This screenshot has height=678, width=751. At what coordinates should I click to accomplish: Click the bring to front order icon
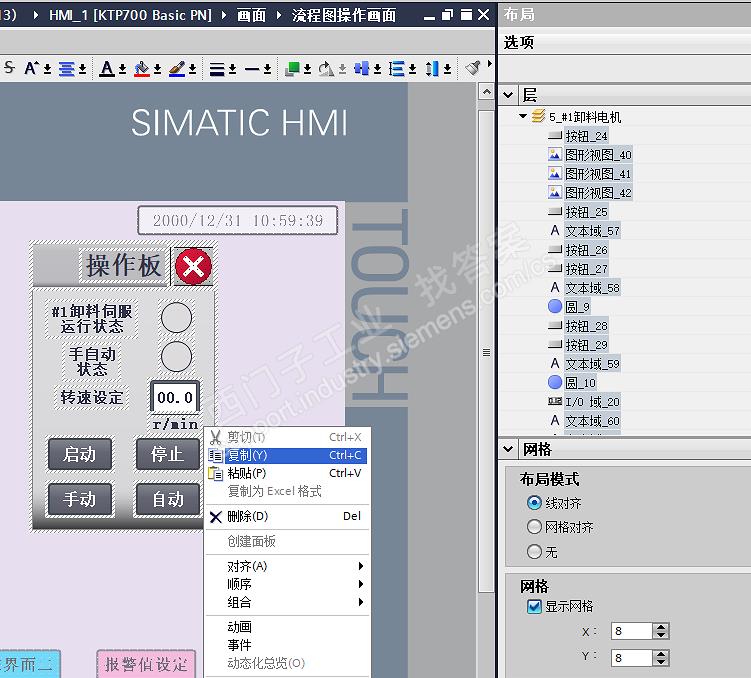pos(292,68)
